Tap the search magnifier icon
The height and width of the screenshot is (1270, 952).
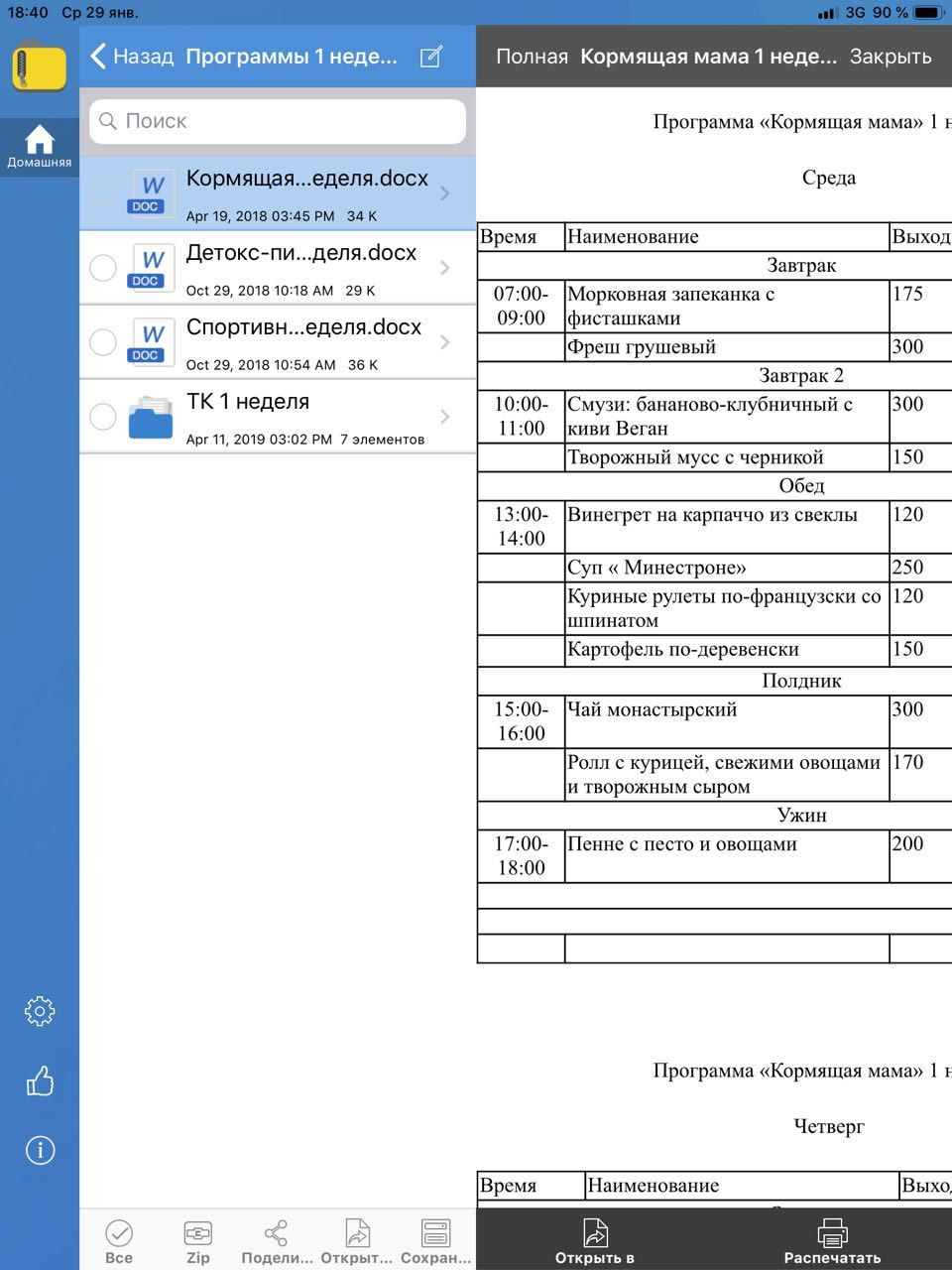[108, 121]
